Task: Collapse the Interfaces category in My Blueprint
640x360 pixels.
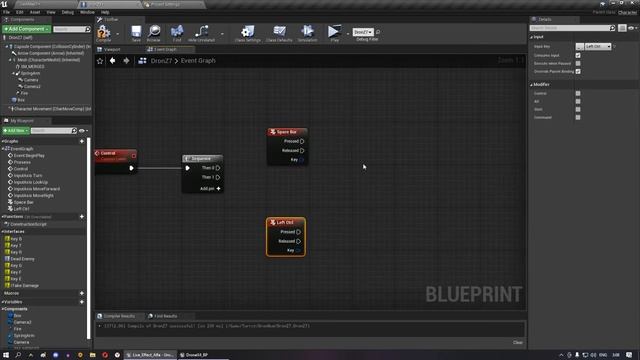Action: [2, 231]
